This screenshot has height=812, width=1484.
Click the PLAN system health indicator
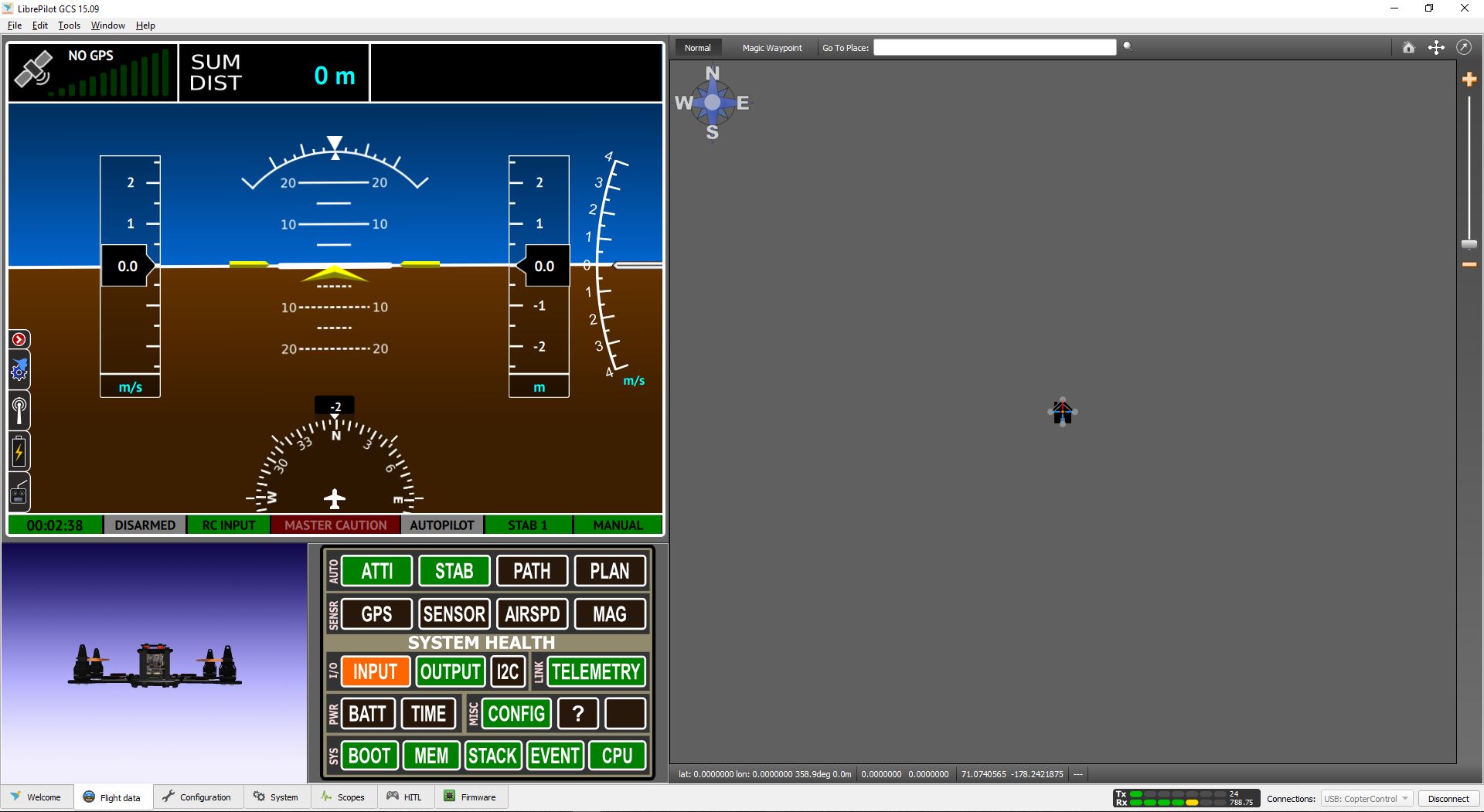pos(610,571)
